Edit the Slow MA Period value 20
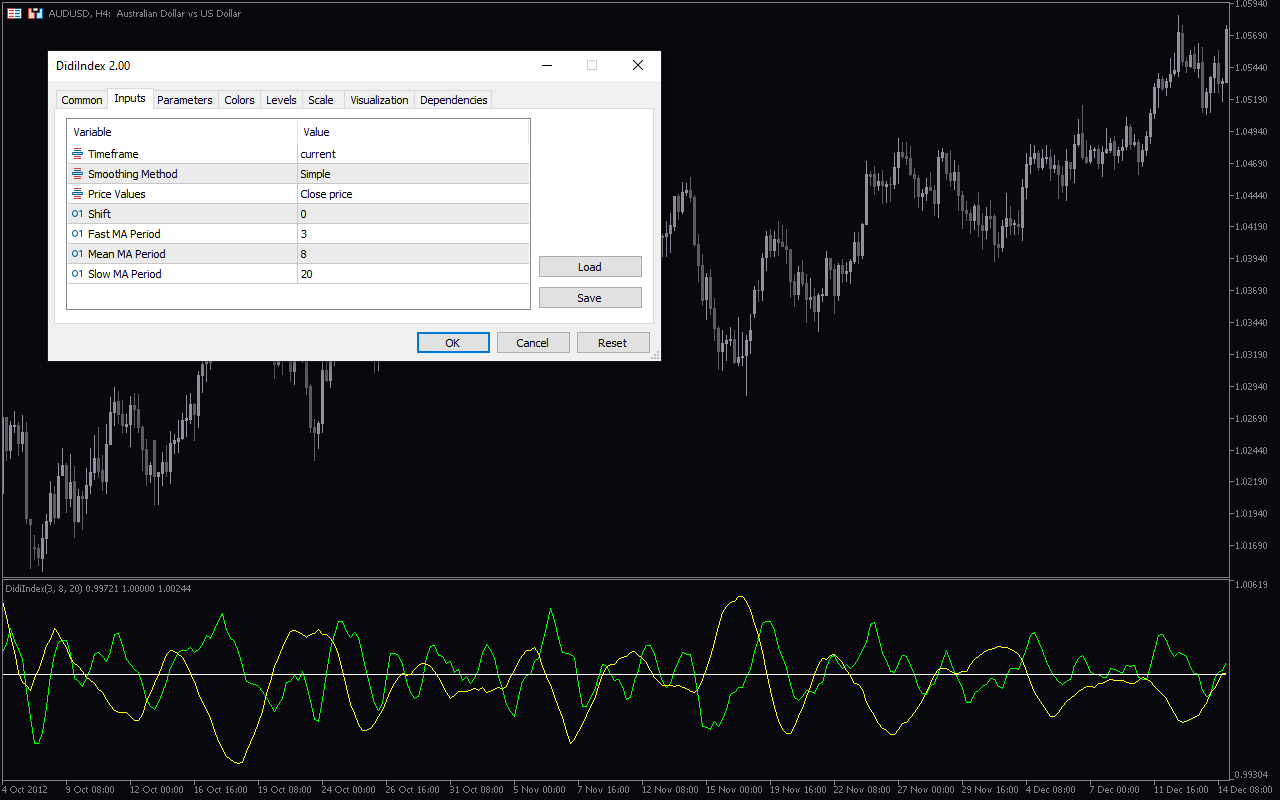This screenshot has width=1280, height=800. pos(413,274)
